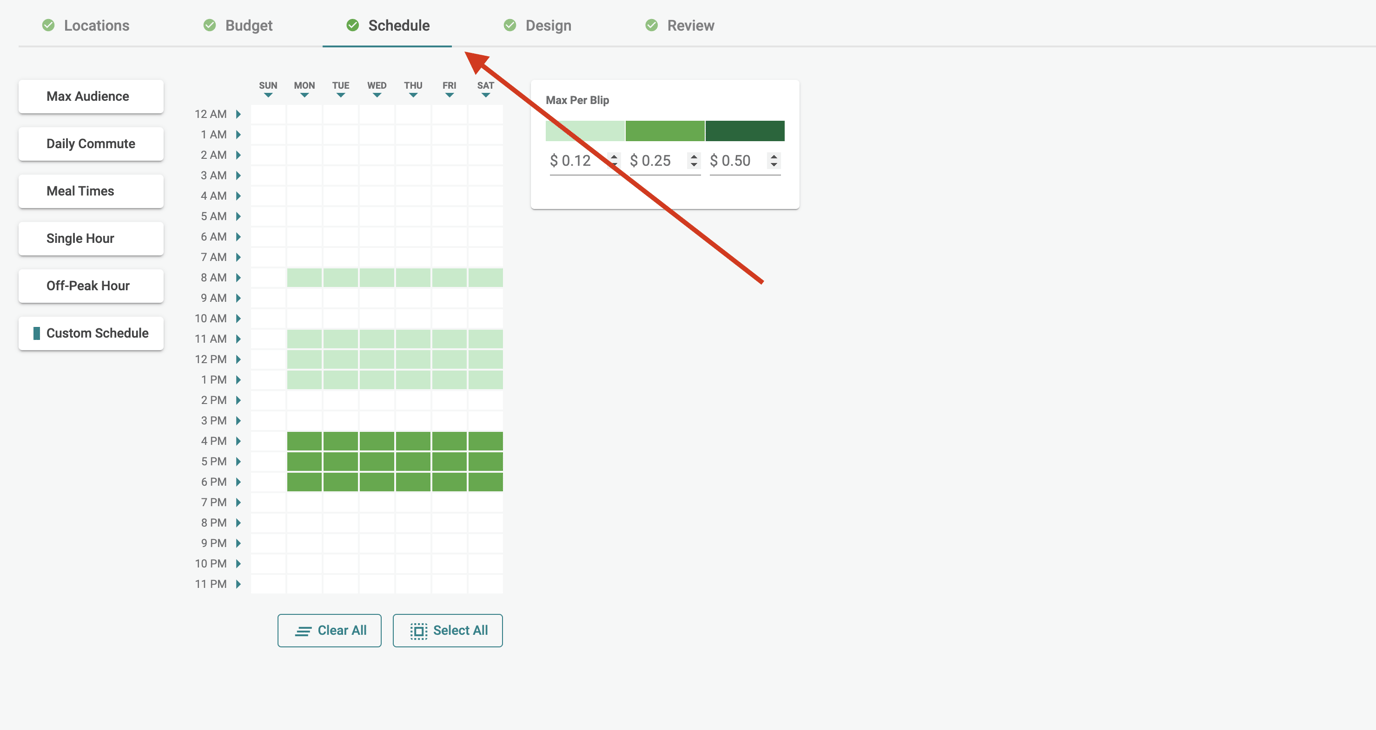
Task: Click the green checkmark beside Design
Action: coord(509,25)
